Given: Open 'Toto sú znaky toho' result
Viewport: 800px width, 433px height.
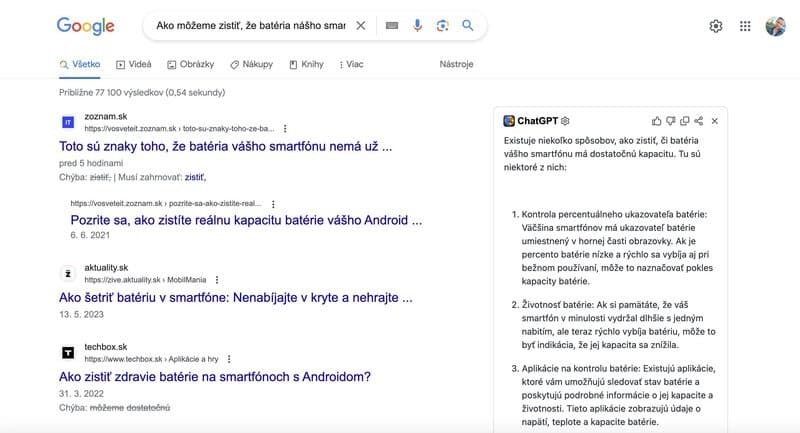Looking at the screenshot, I should [226, 146].
